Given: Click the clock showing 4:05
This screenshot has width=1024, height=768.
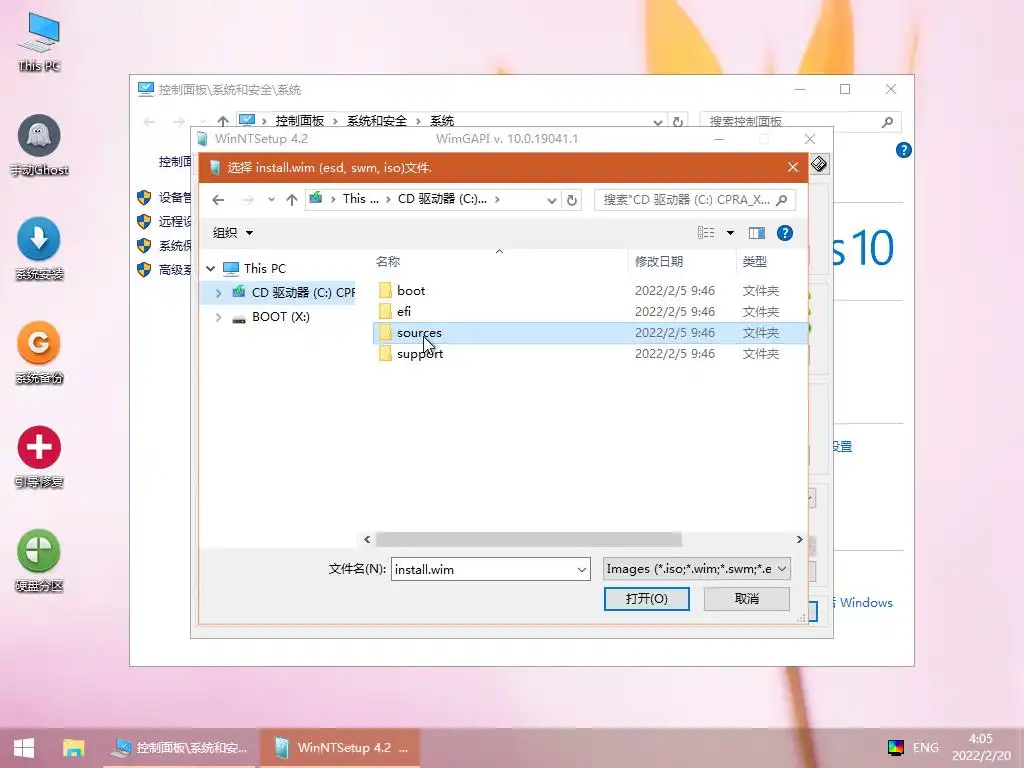Looking at the screenshot, I should 980,739.
